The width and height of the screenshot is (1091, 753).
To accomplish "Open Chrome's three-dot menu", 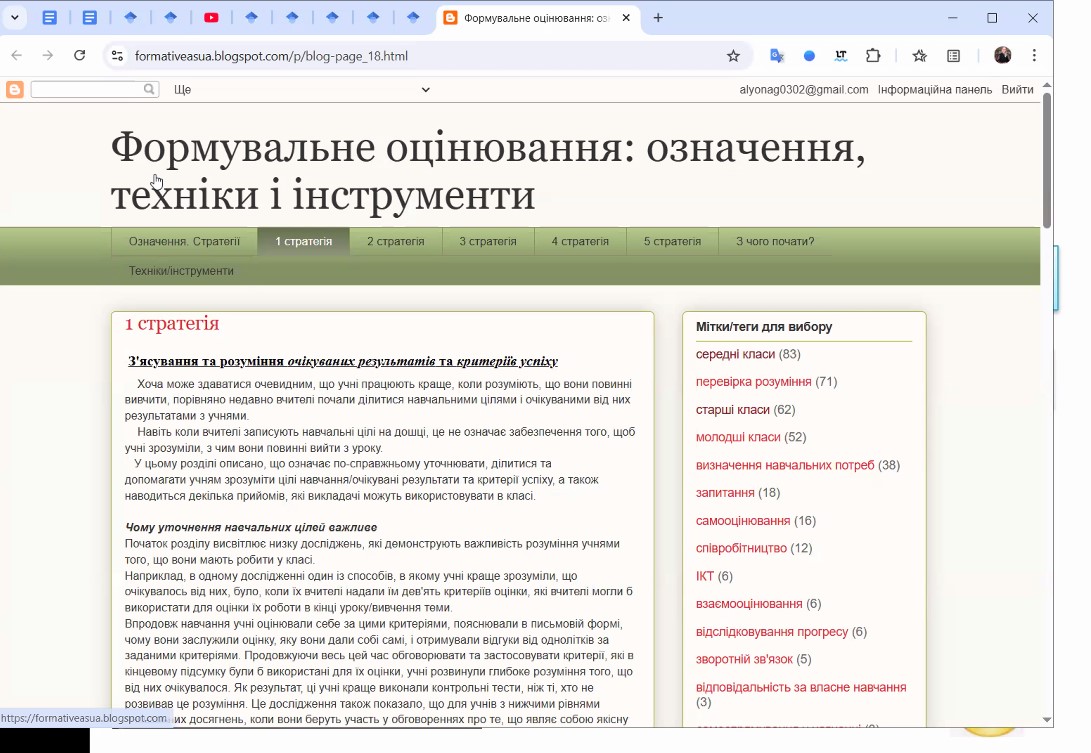I will click(x=1034, y=56).
